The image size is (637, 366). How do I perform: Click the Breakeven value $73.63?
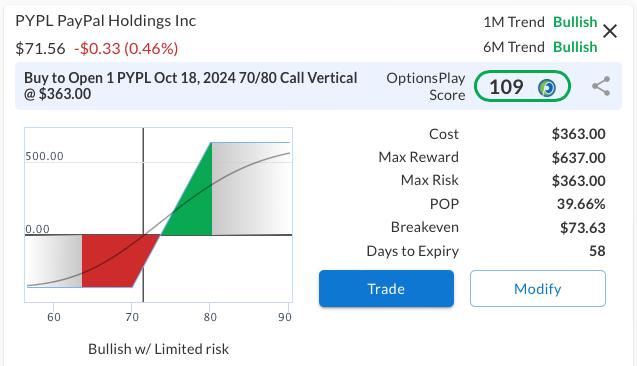(x=583, y=228)
